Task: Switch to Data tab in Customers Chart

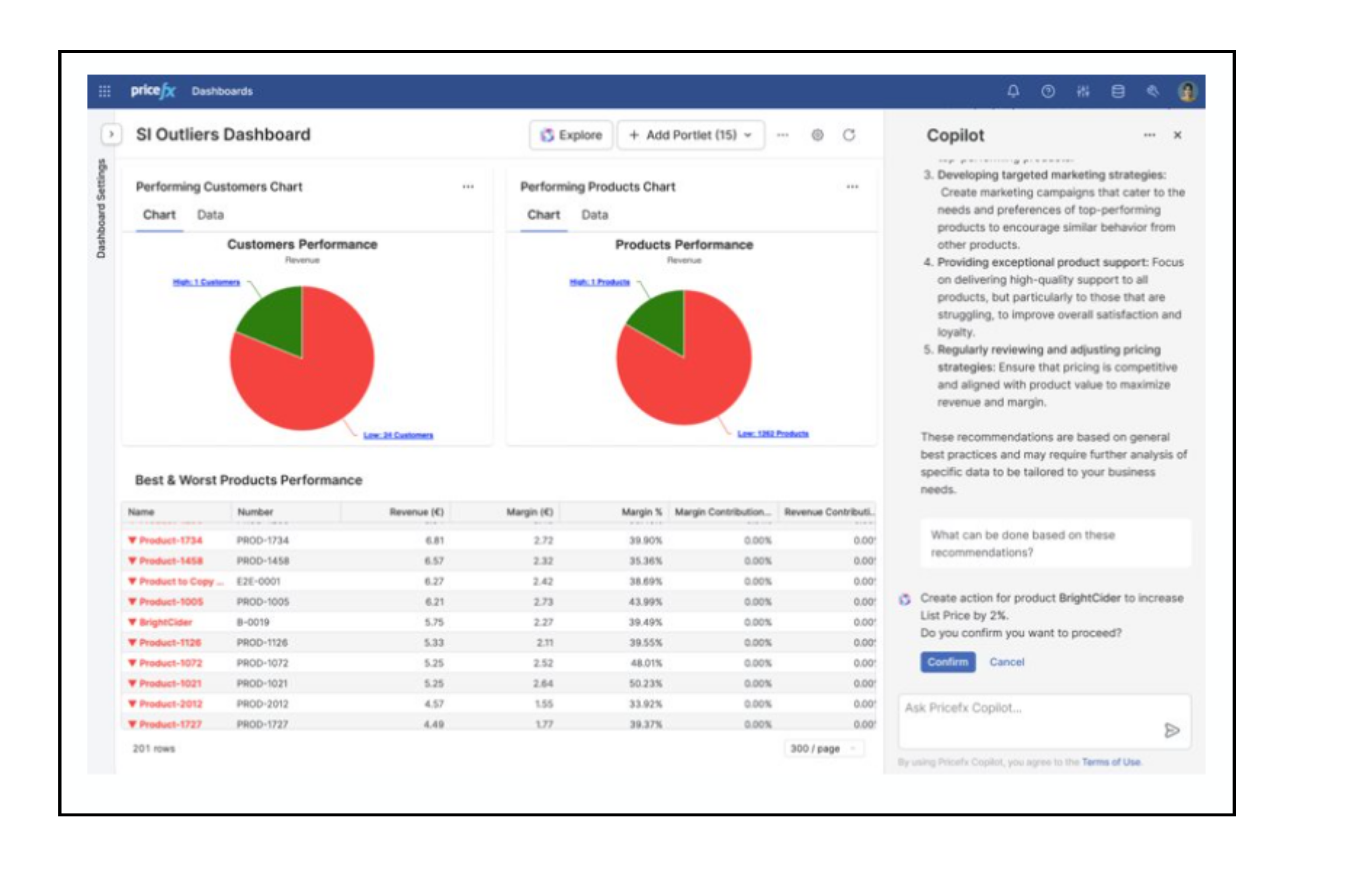Action: point(210,215)
